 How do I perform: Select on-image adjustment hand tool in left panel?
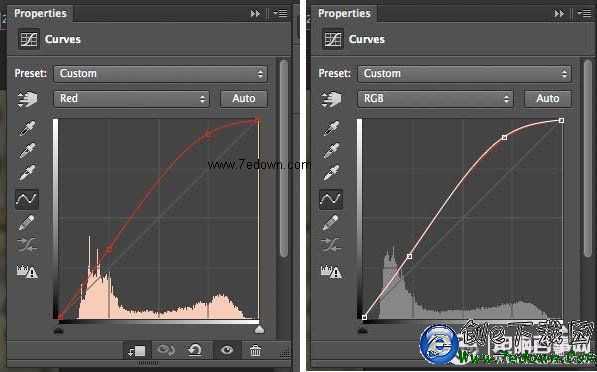tap(27, 99)
